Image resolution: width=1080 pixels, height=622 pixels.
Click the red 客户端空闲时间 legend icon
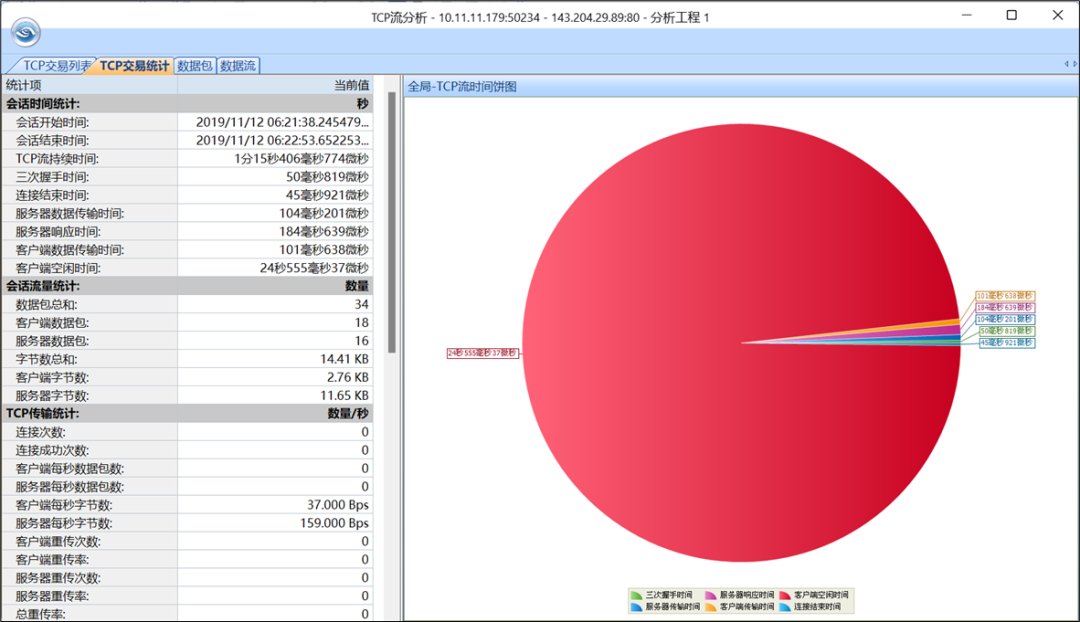785,595
